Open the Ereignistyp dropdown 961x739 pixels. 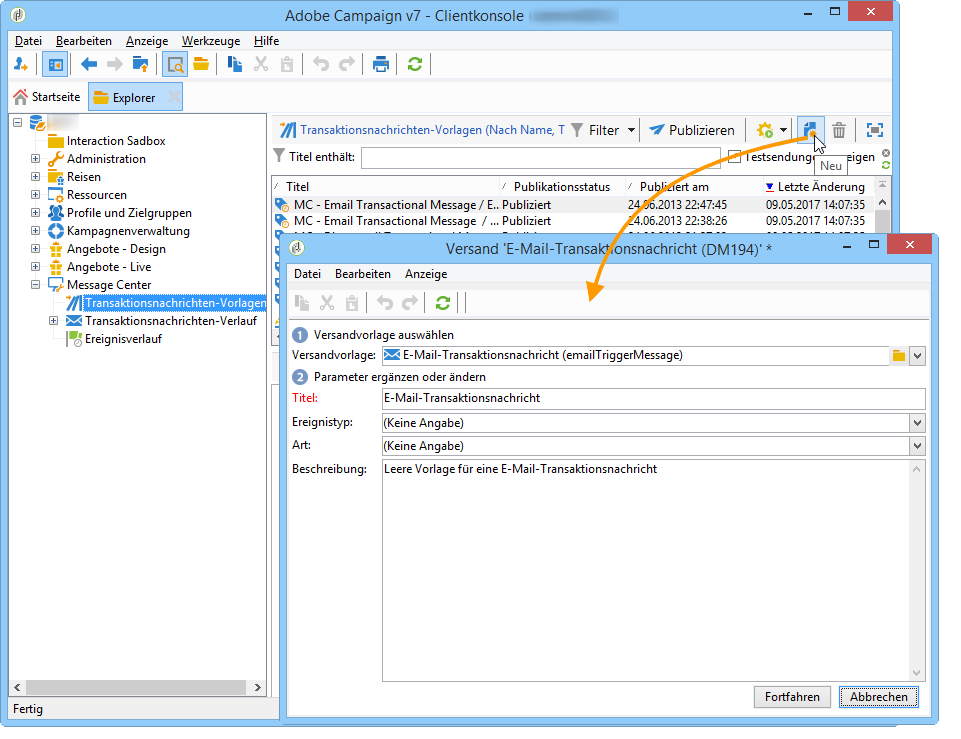click(917, 423)
